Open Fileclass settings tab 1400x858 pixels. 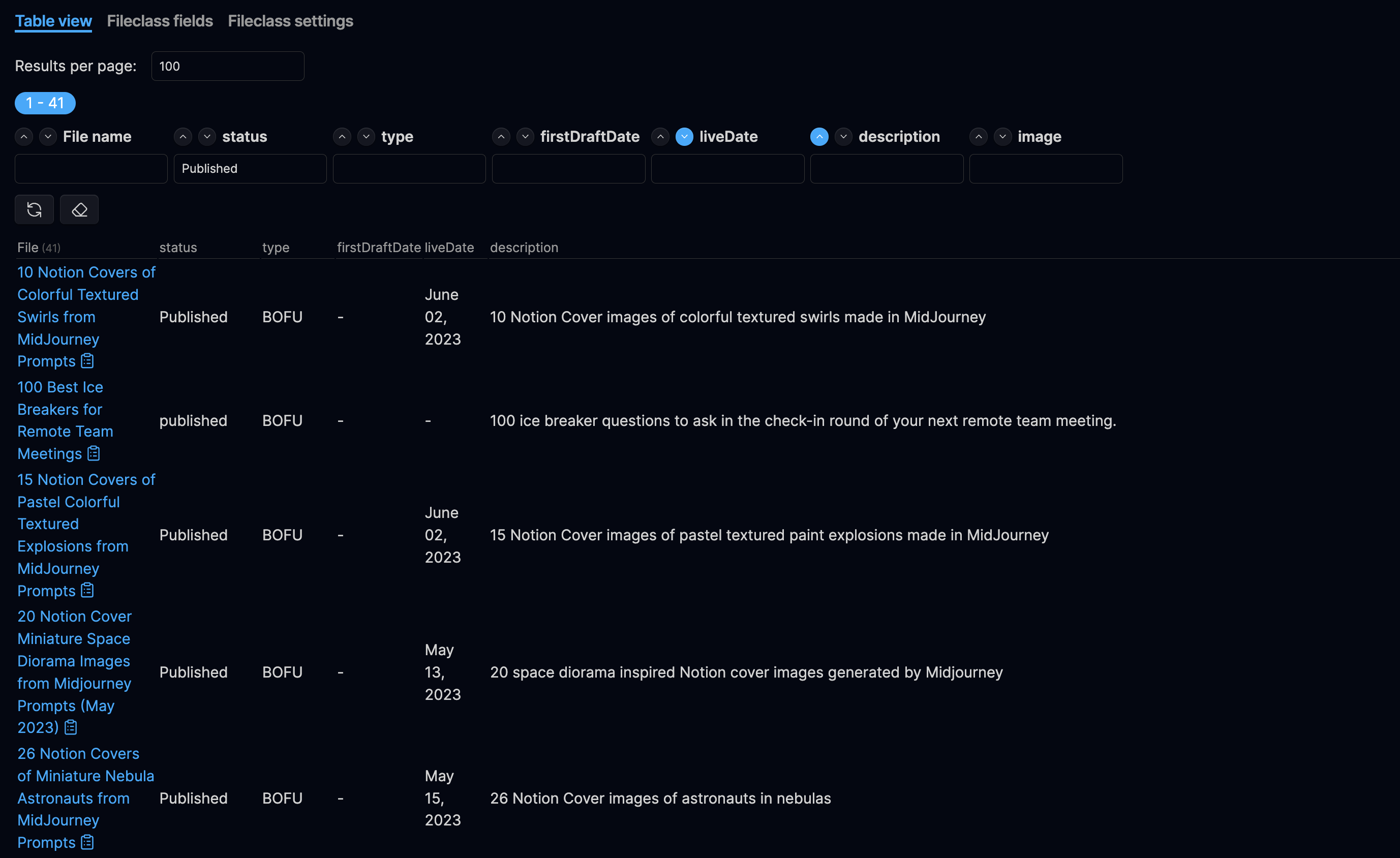pos(290,21)
